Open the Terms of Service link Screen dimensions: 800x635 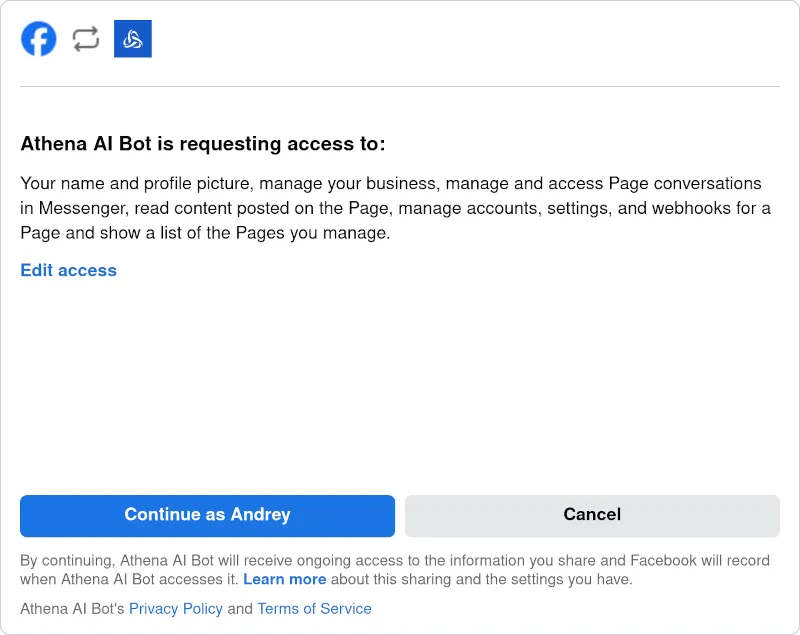(x=314, y=608)
